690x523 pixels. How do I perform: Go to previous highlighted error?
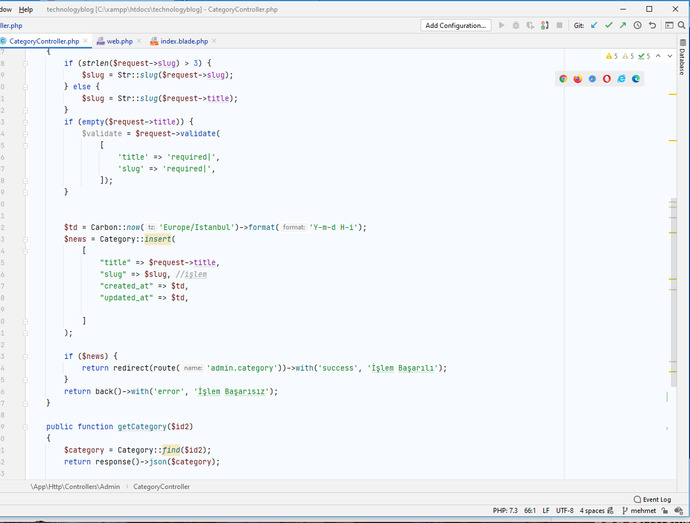658,56
